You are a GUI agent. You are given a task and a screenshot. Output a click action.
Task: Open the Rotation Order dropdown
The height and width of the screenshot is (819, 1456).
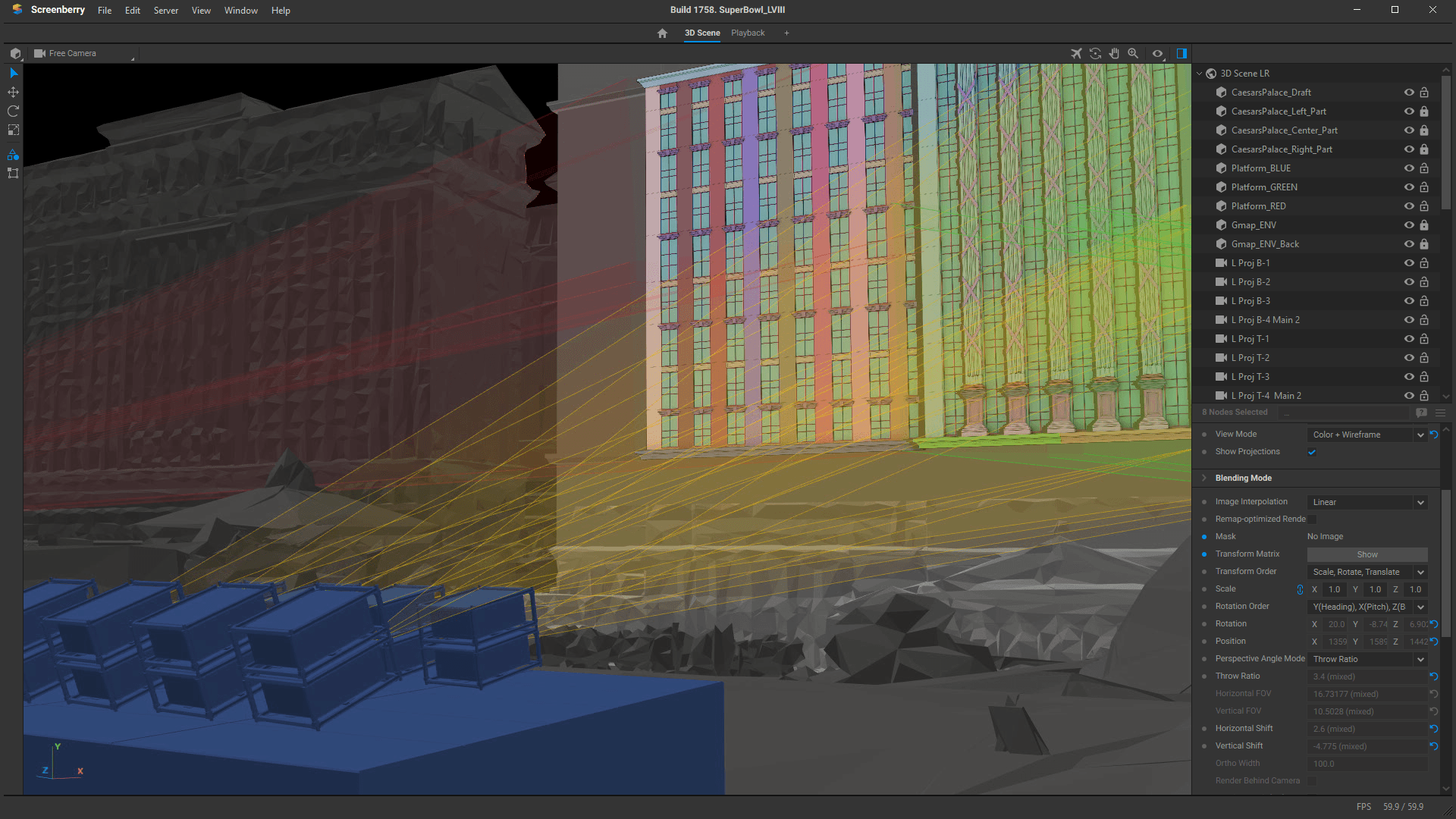(1365, 607)
